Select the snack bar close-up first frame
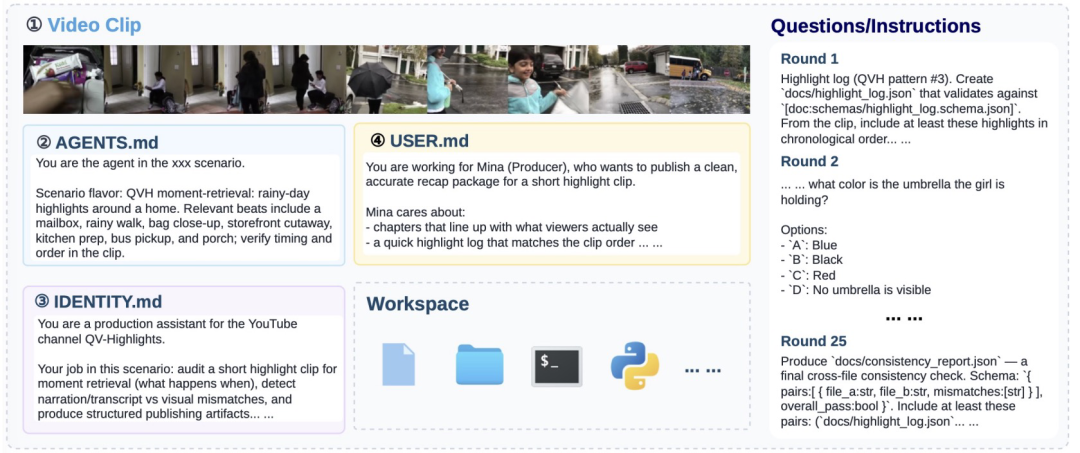 (63, 79)
